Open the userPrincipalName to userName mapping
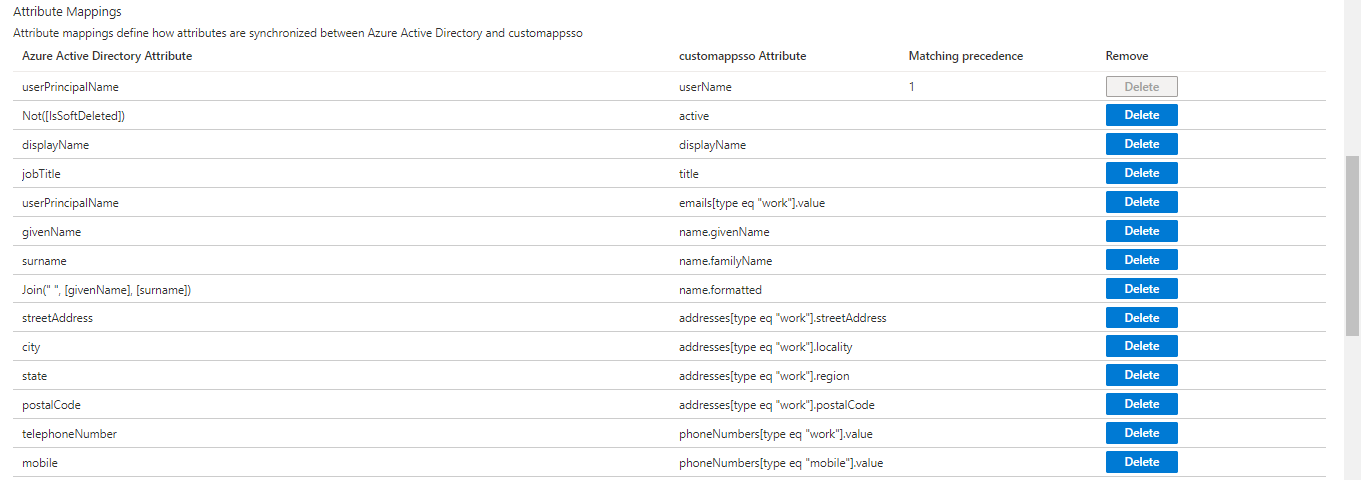The image size is (1361, 480). point(70,87)
